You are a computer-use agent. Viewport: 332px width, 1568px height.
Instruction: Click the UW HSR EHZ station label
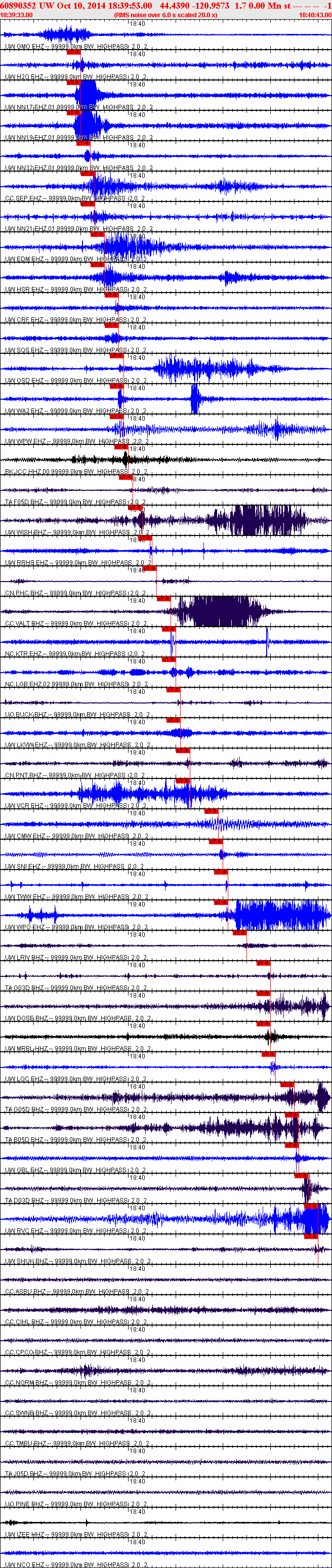76,291
